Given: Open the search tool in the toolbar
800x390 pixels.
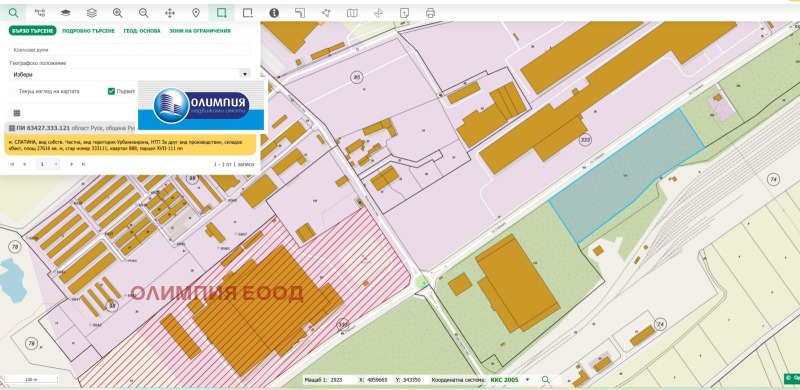Looking at the screenshot, I should coord(13,13).
